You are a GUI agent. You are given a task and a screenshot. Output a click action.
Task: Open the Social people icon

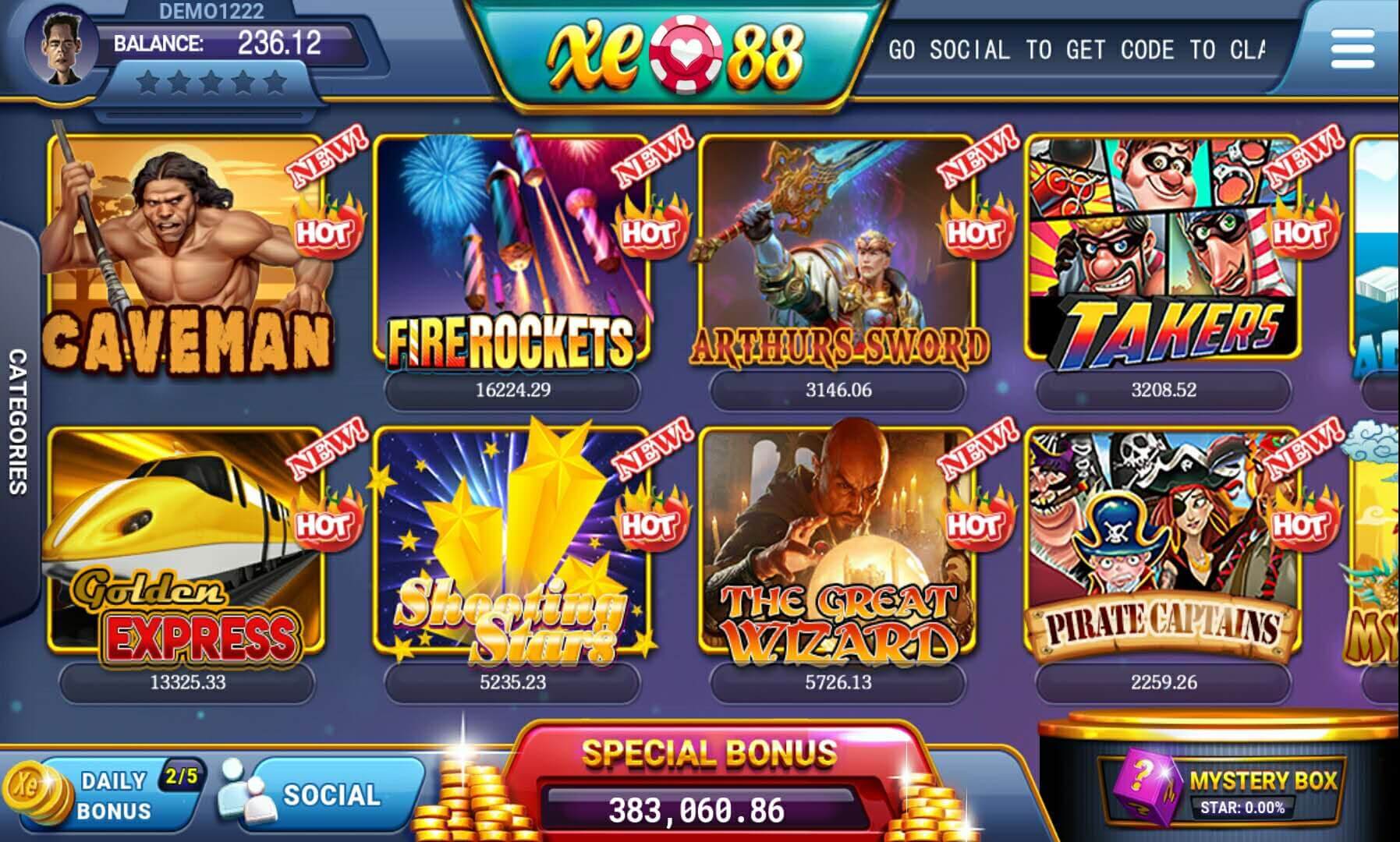[243, 794]
